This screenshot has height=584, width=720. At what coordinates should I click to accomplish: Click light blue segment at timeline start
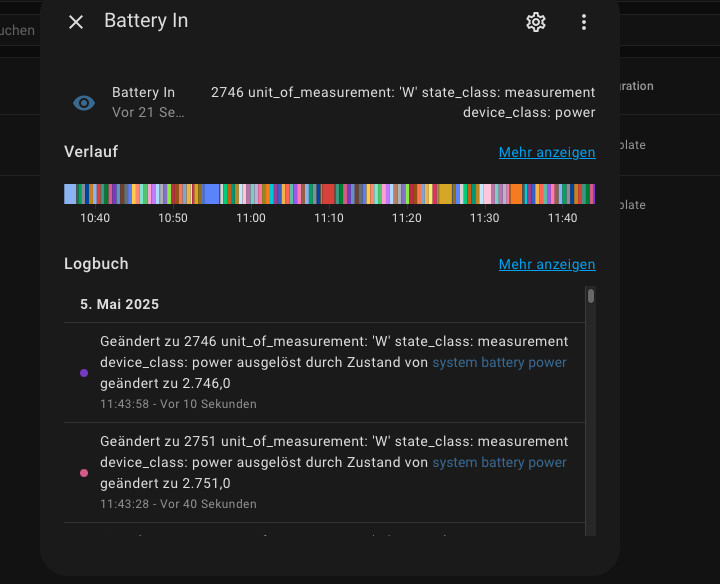click(x=70, y=194)
